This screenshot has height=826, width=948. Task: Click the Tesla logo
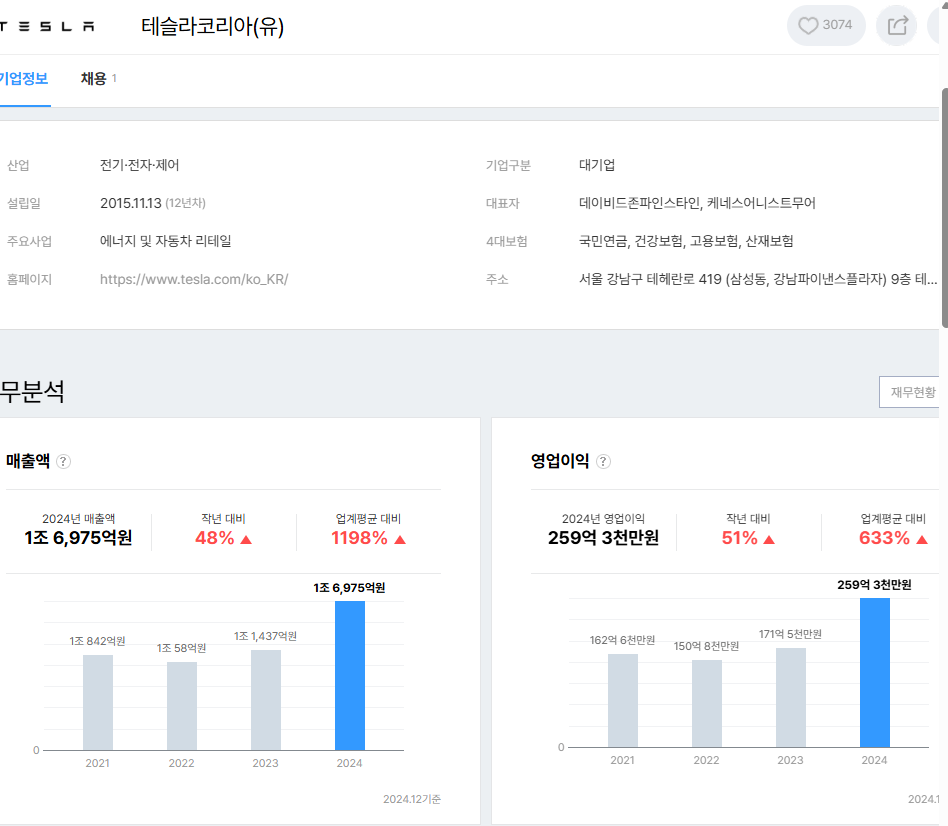[47, 26]
